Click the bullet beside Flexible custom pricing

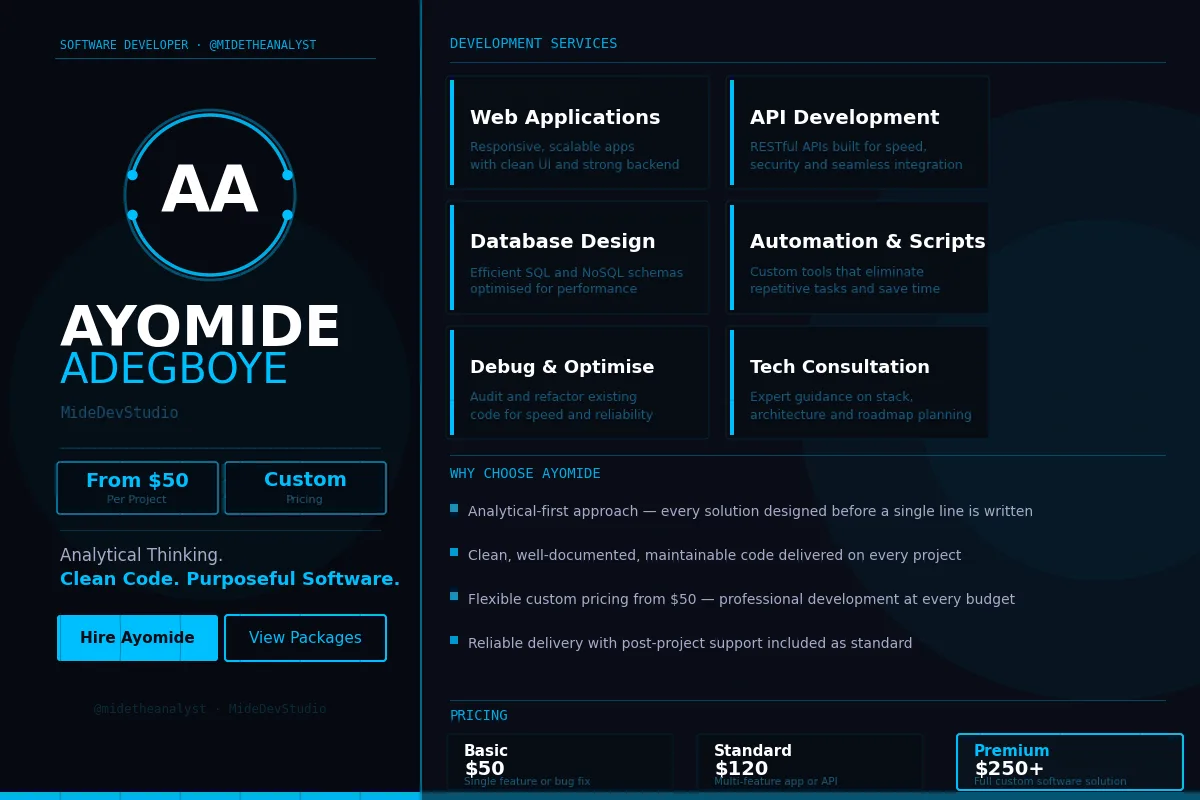click(x=454, y=596)
